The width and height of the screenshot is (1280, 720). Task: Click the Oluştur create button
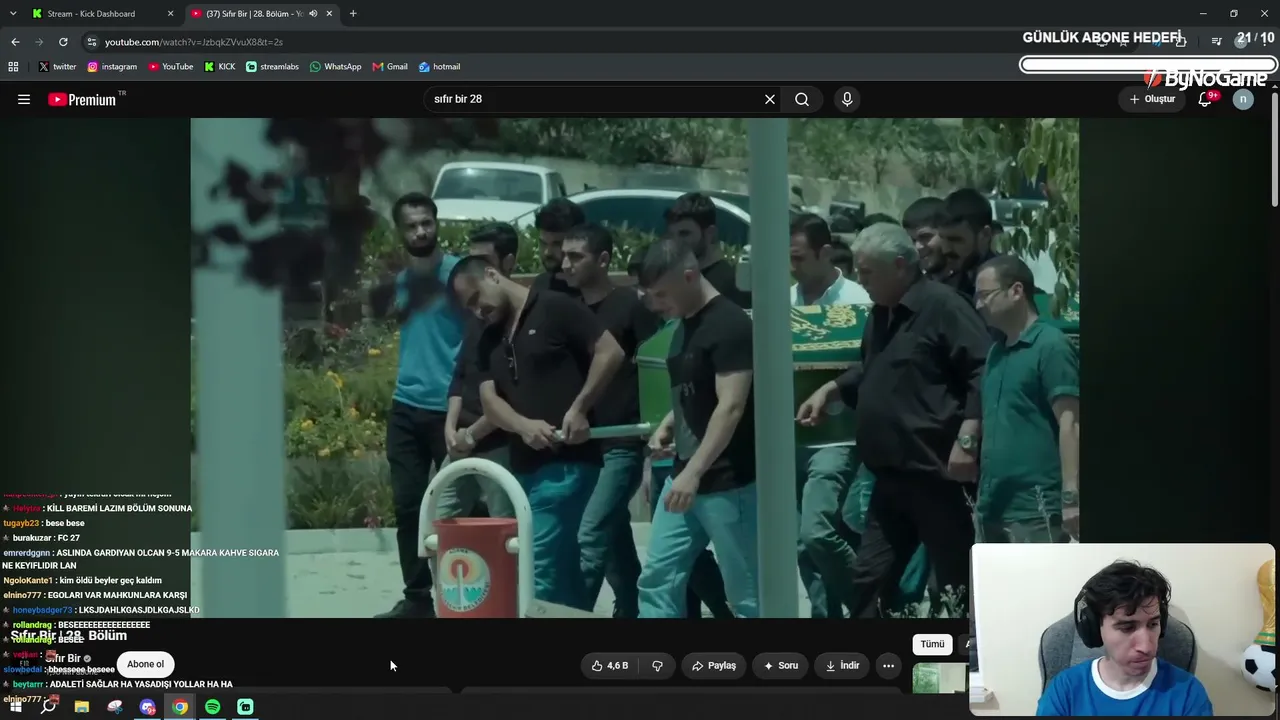(x=1152, y=99)
